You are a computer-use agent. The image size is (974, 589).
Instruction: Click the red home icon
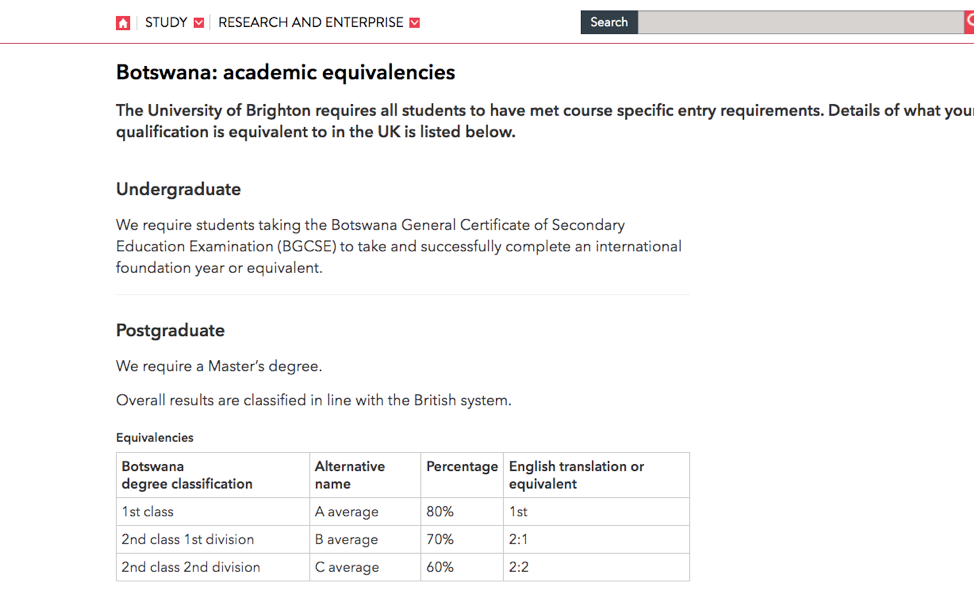[123, 23]
